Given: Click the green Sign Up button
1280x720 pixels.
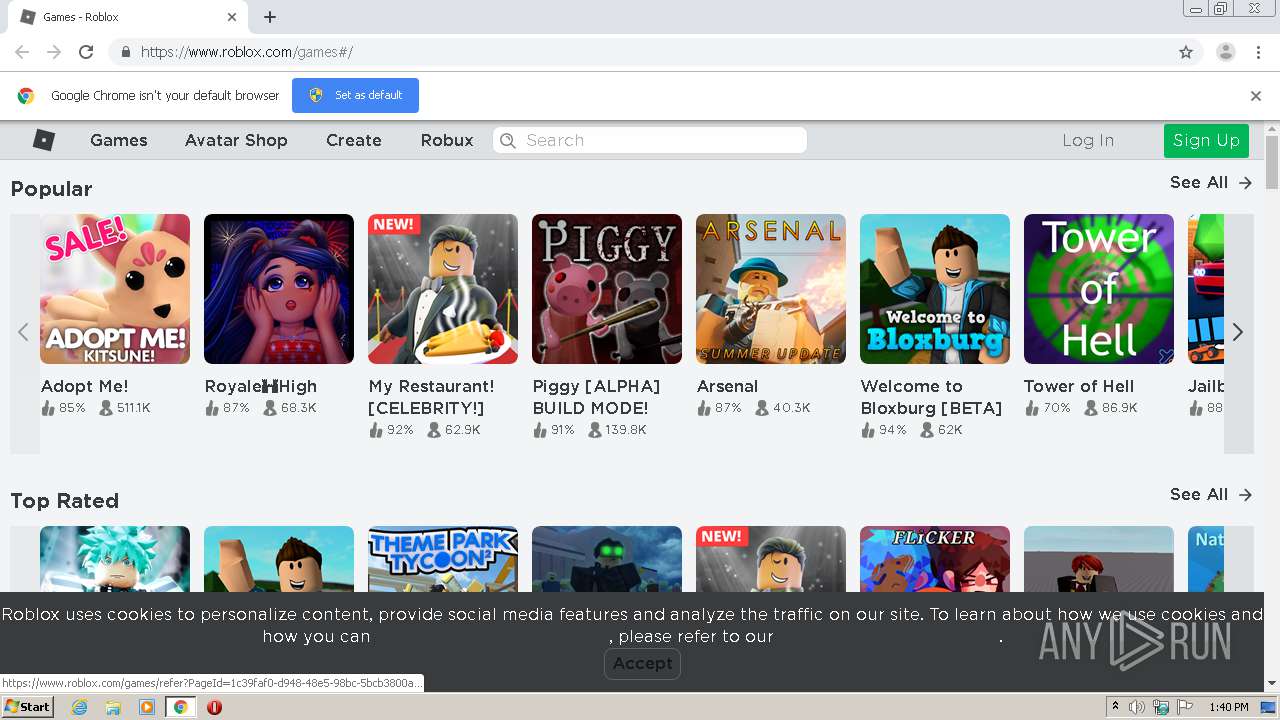Looking at the screenshot, I should point(1206,140).
